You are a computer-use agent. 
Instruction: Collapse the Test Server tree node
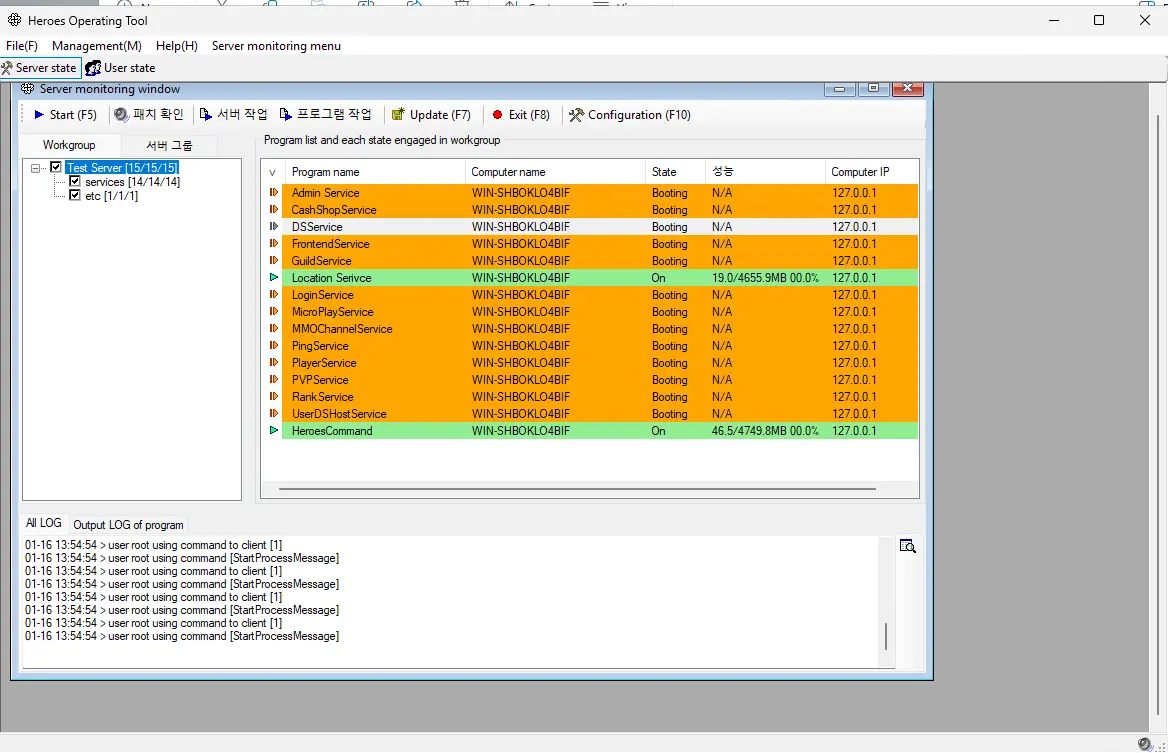pos(35,168)
